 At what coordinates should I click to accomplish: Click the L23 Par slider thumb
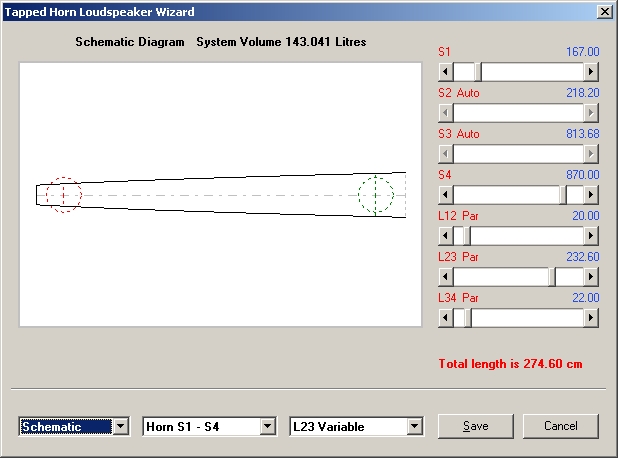point(552,277)
